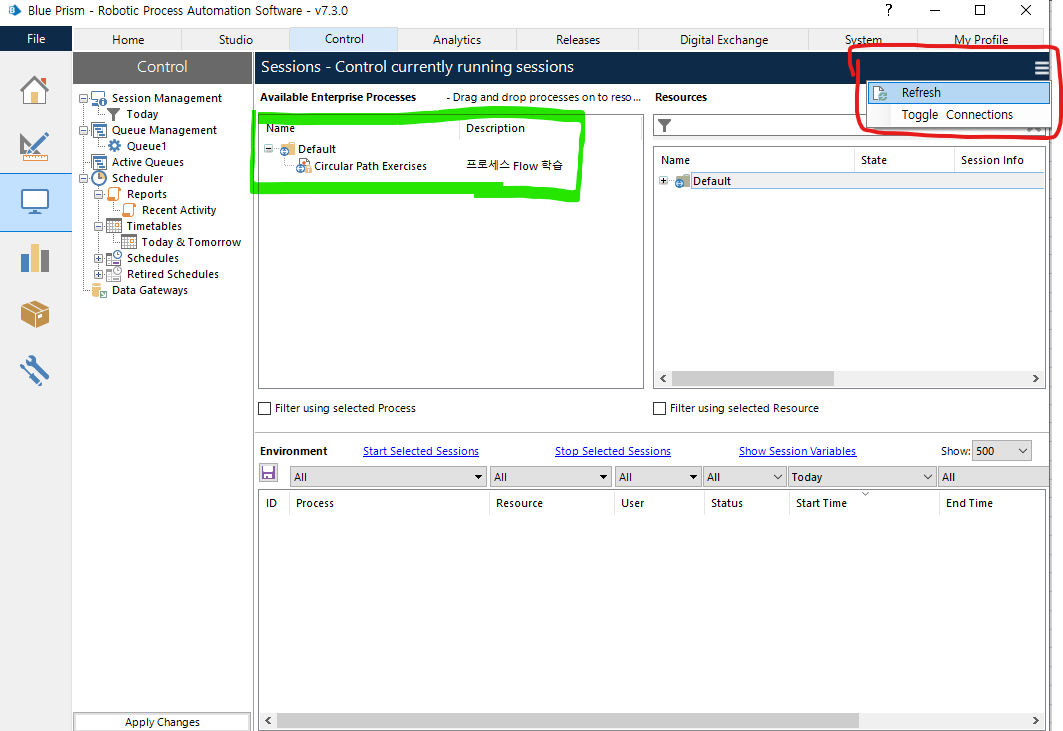
Task: Click the Session Management tree icon
Action: pos(99,98)
